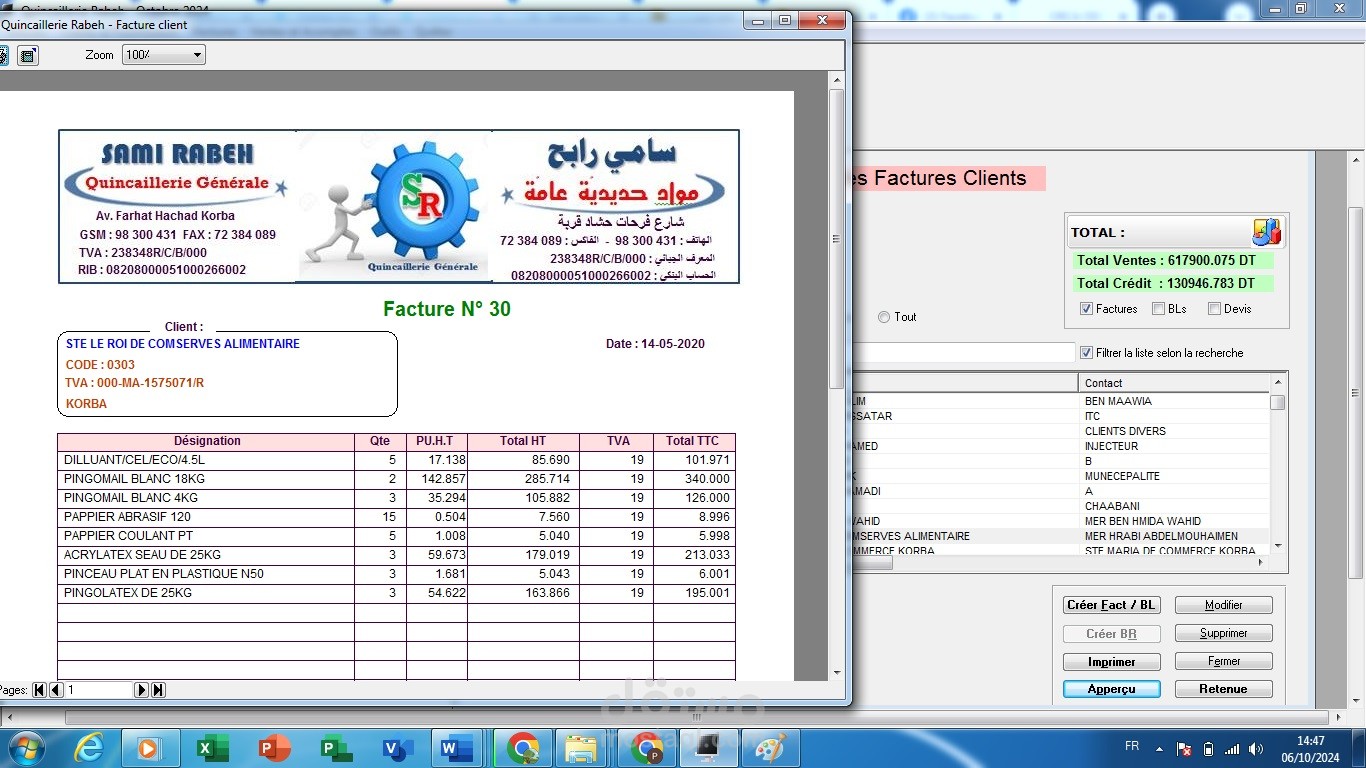Screen dimensions: 1366x768
Task: Click DILLUANT/CEL/ECO/4.5L row in invoice
Action: click(x=396, y=460)
